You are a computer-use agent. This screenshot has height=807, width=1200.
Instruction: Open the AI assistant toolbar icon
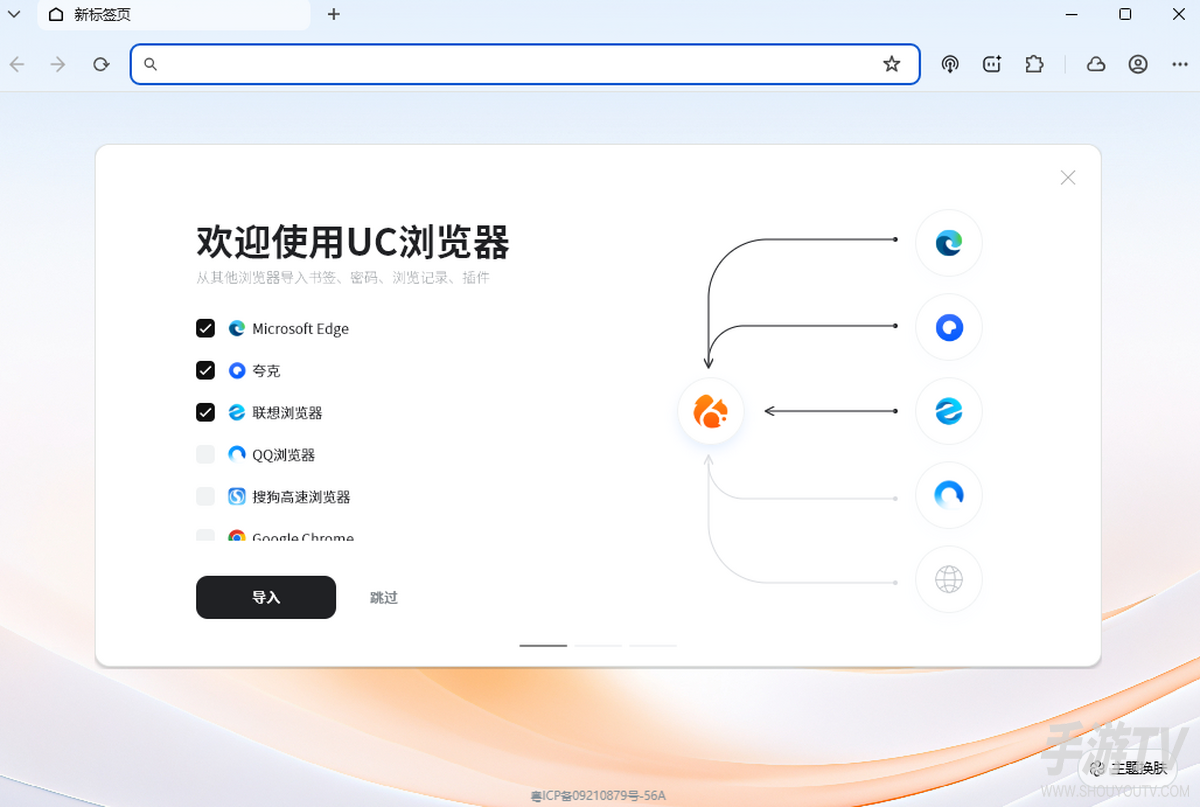pos(992,64)
